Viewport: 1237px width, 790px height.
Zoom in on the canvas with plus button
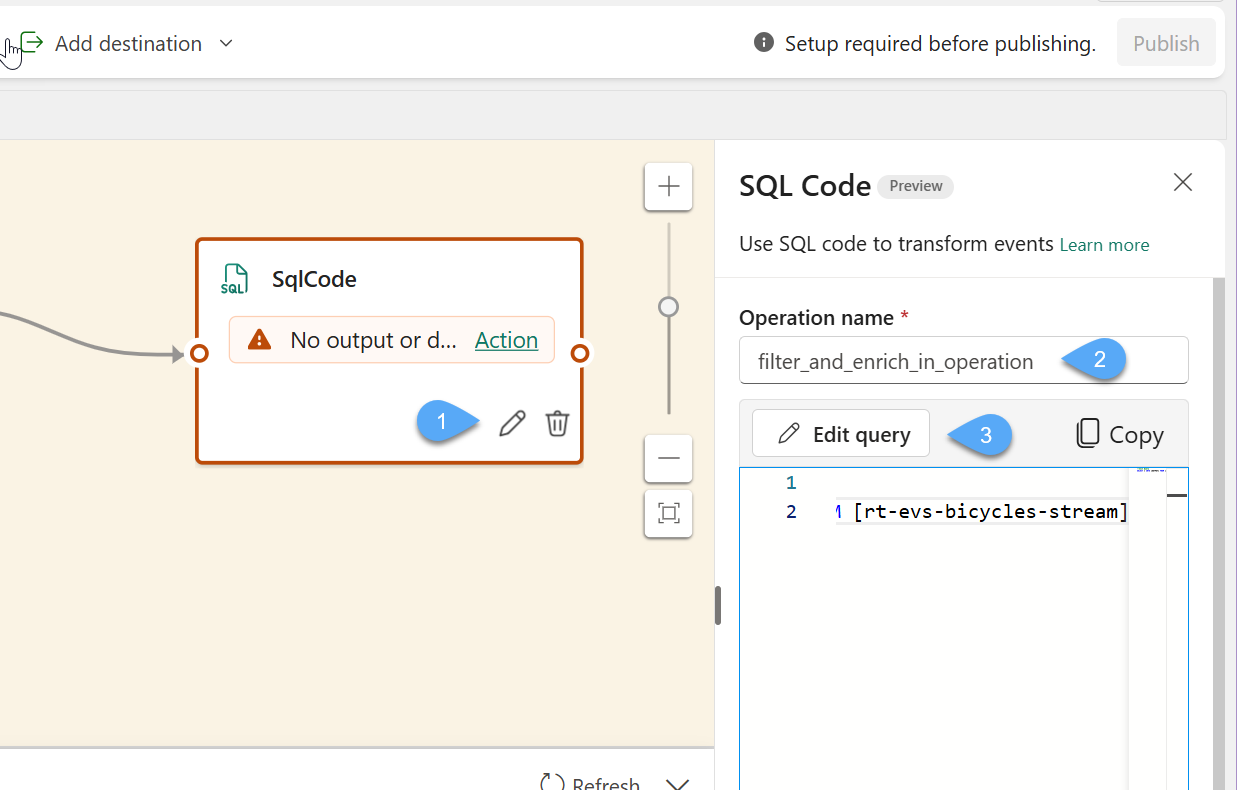pyautogui.click(x=668, y=186)
